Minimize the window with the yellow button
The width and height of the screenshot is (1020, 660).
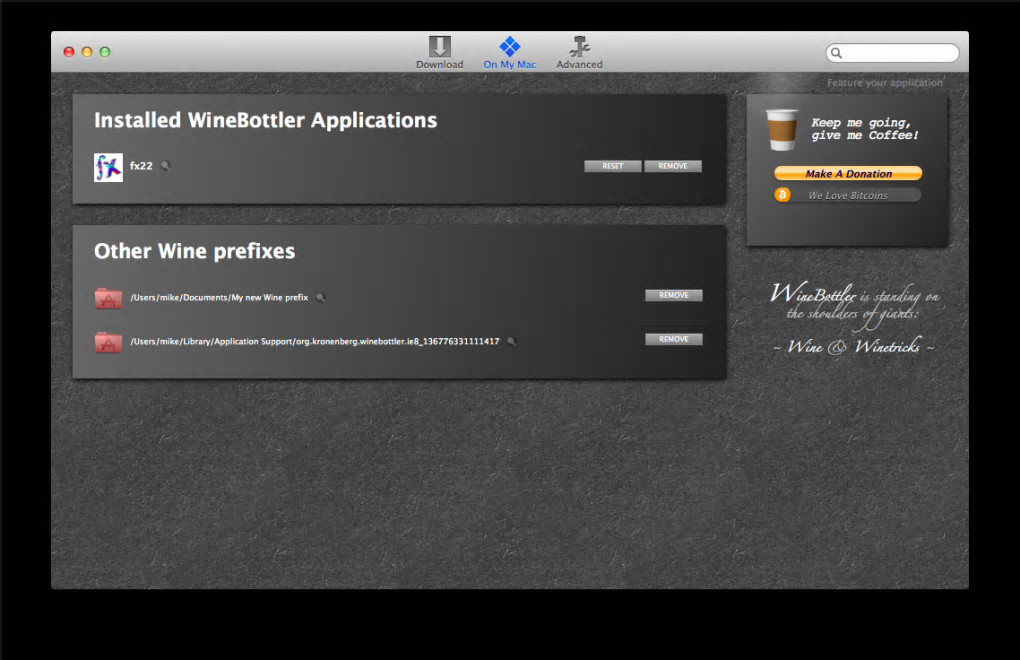coord(87,51)
